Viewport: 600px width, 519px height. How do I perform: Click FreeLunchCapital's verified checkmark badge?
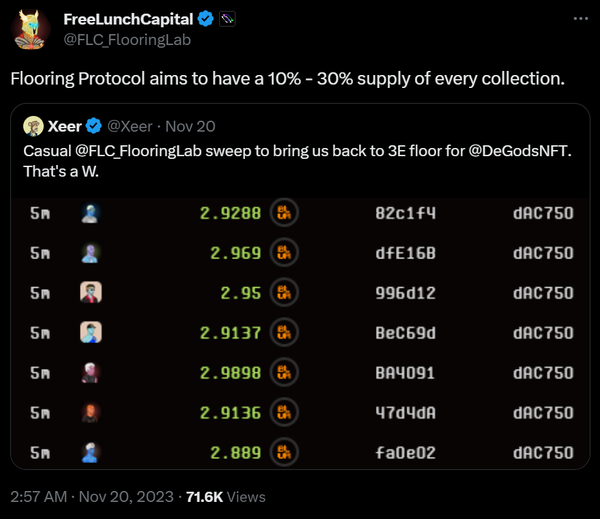(x=205, y=19)
